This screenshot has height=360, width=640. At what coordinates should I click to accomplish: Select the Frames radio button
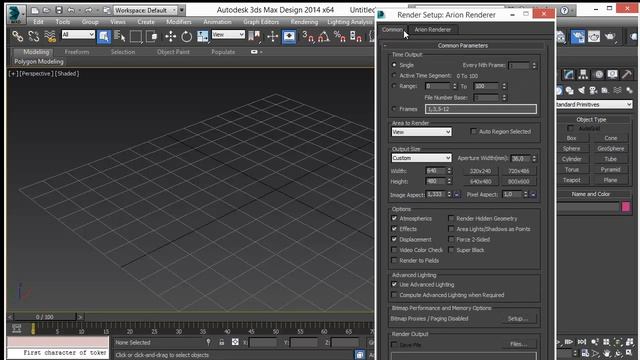coord(394,109)
